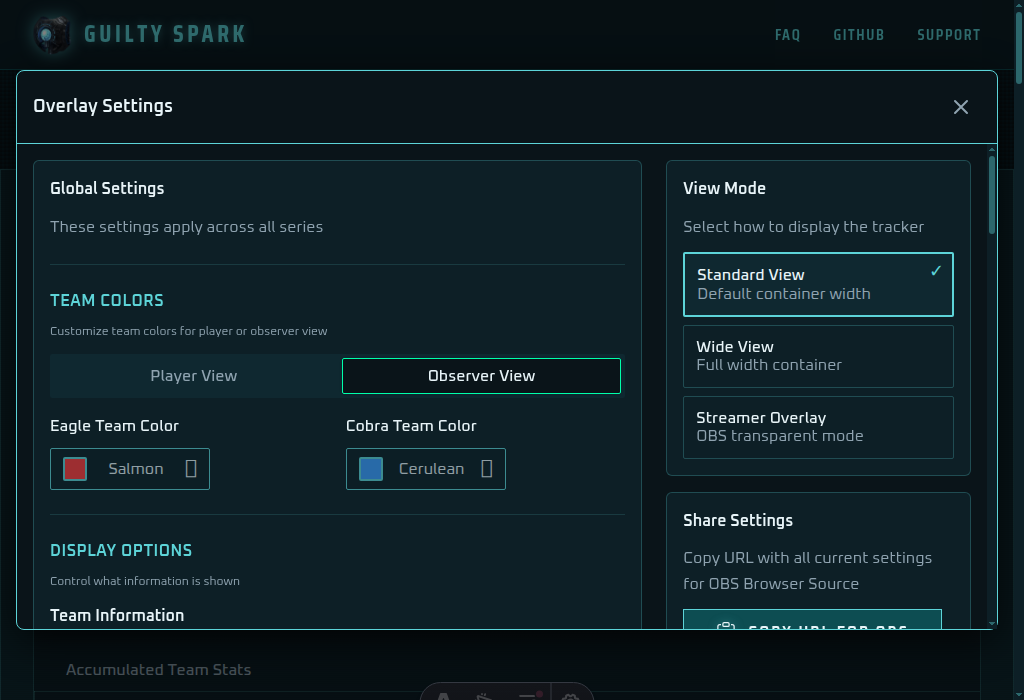The image size is (1024, 700).
Task: Select the Standard View option
Action: (x=818, y=284)
